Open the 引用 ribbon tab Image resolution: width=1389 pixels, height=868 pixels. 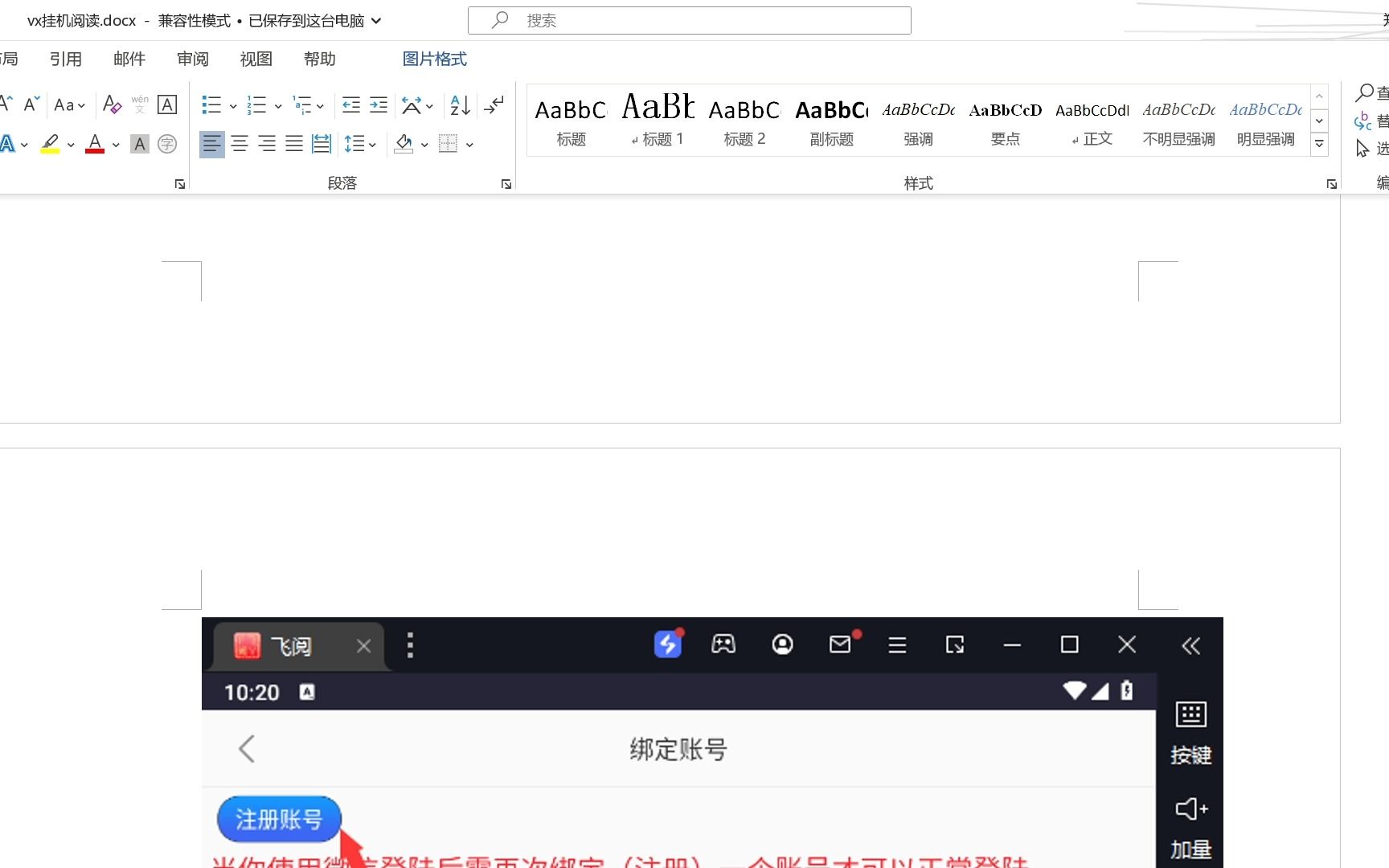pyautogui.click(x=66, y=59)
